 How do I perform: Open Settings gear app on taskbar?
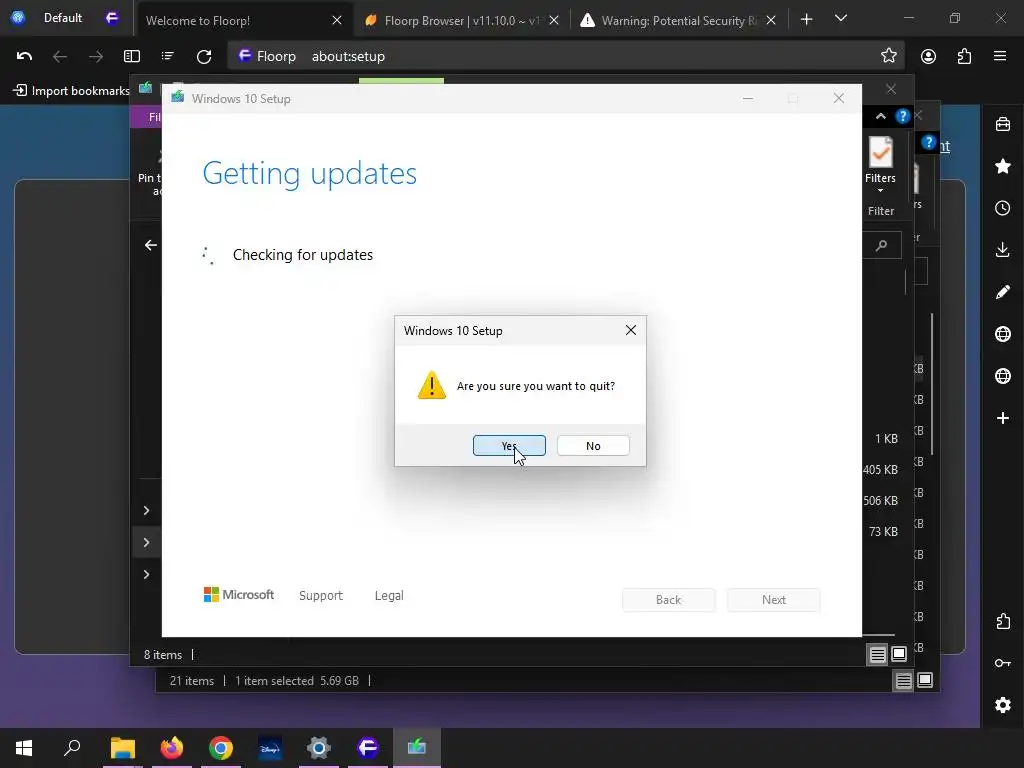[x=319, y=748]
